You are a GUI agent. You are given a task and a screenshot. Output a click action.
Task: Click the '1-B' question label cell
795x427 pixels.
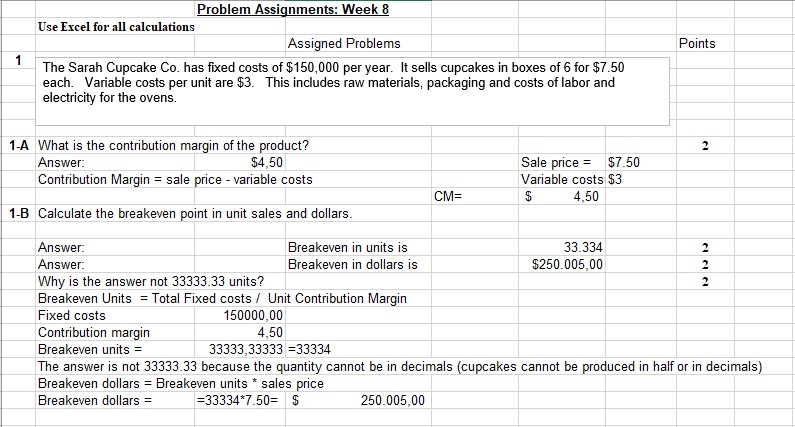click(19, 213)
